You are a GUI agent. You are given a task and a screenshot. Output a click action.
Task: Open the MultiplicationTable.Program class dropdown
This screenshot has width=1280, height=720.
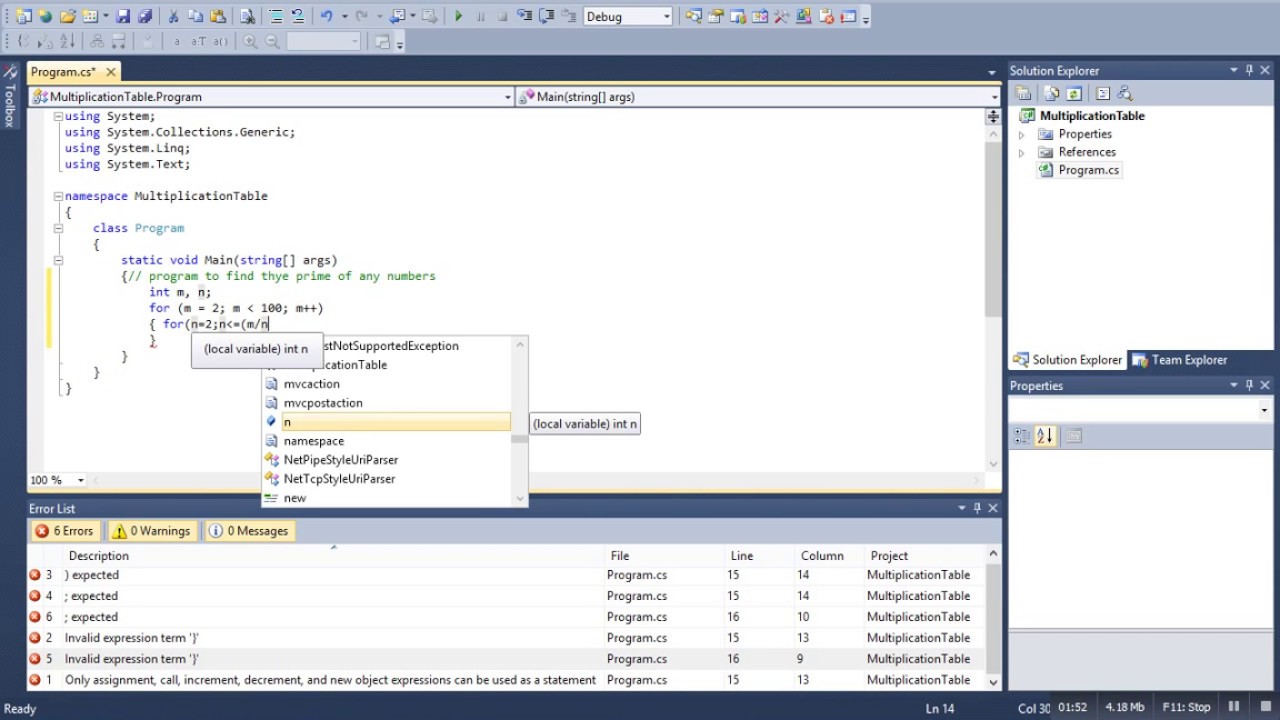click(x=272, y=97)
